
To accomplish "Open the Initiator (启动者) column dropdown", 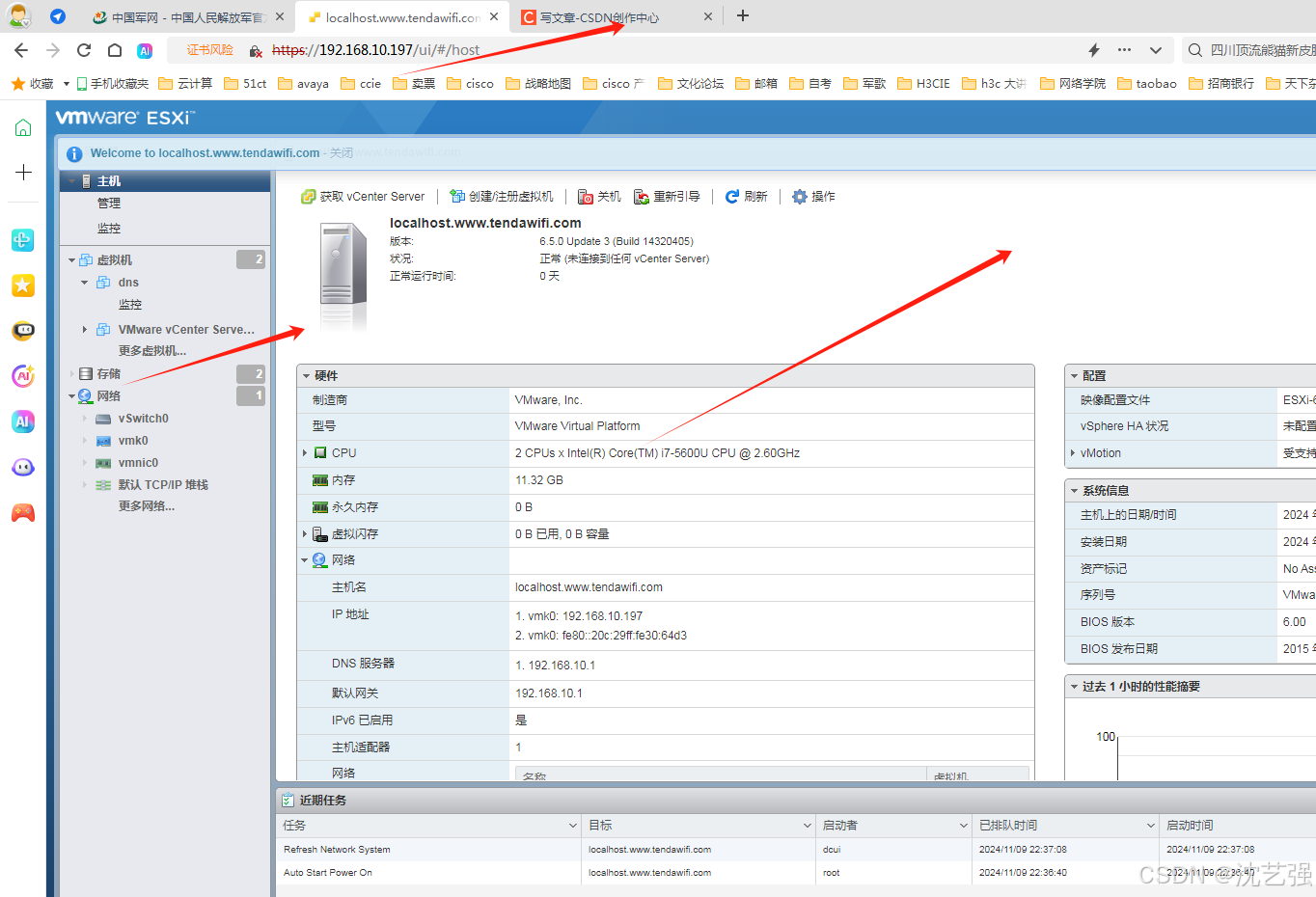I will click(x=963, y=826).
